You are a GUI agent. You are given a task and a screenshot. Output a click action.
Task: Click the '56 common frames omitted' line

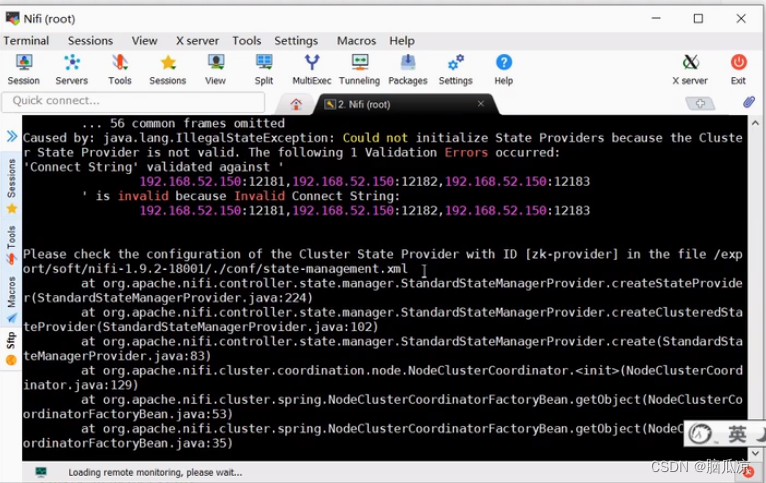tap(183, 123)
